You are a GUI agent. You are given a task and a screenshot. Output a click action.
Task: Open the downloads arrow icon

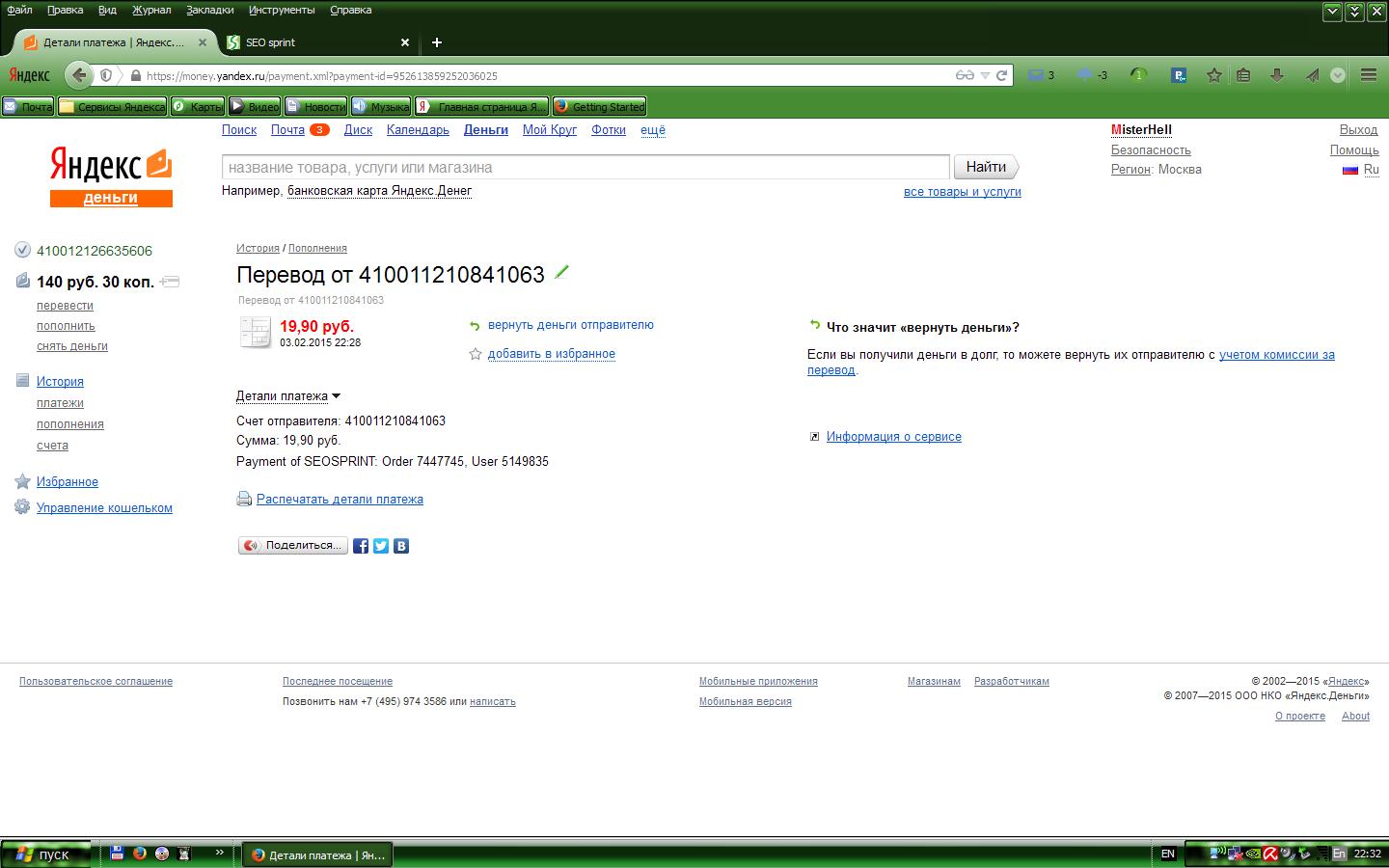pos(1277,75)
